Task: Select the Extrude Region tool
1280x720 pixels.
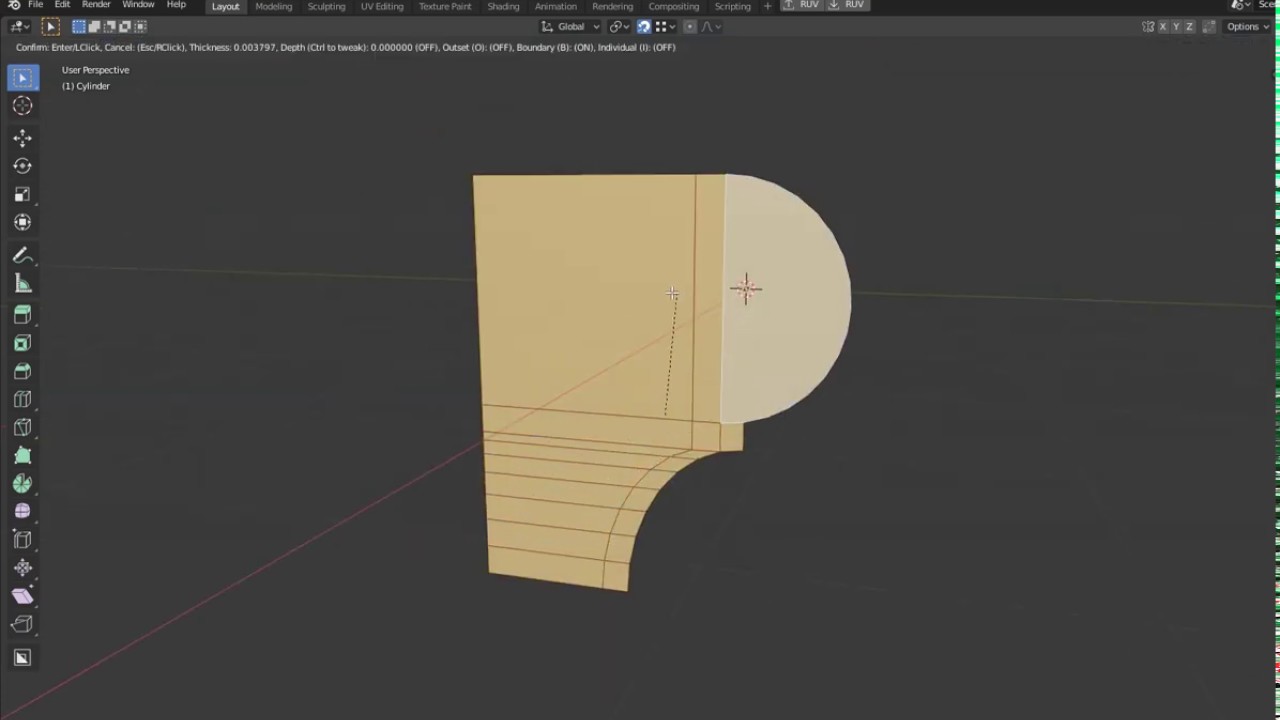Action: [22, 316]
